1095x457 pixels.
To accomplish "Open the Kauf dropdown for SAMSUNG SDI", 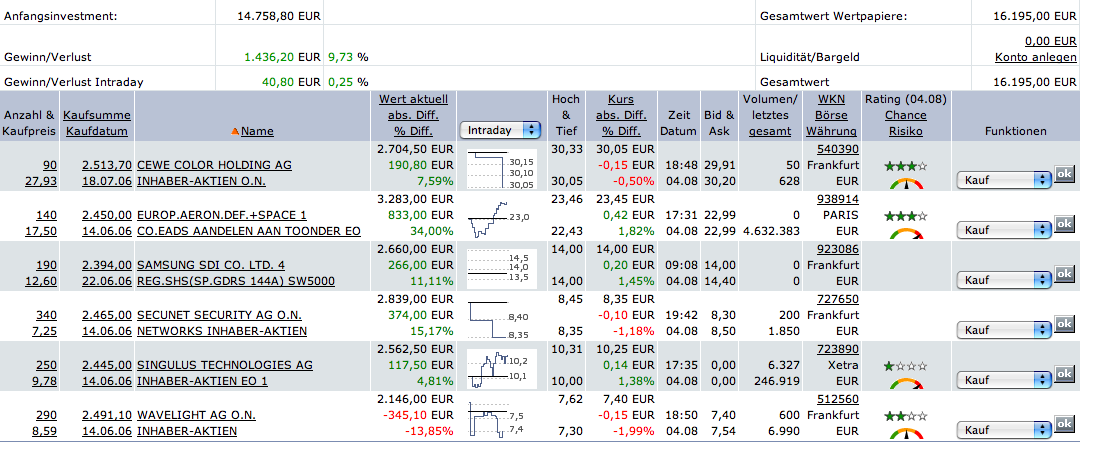I will click(x=1004, y=280).
